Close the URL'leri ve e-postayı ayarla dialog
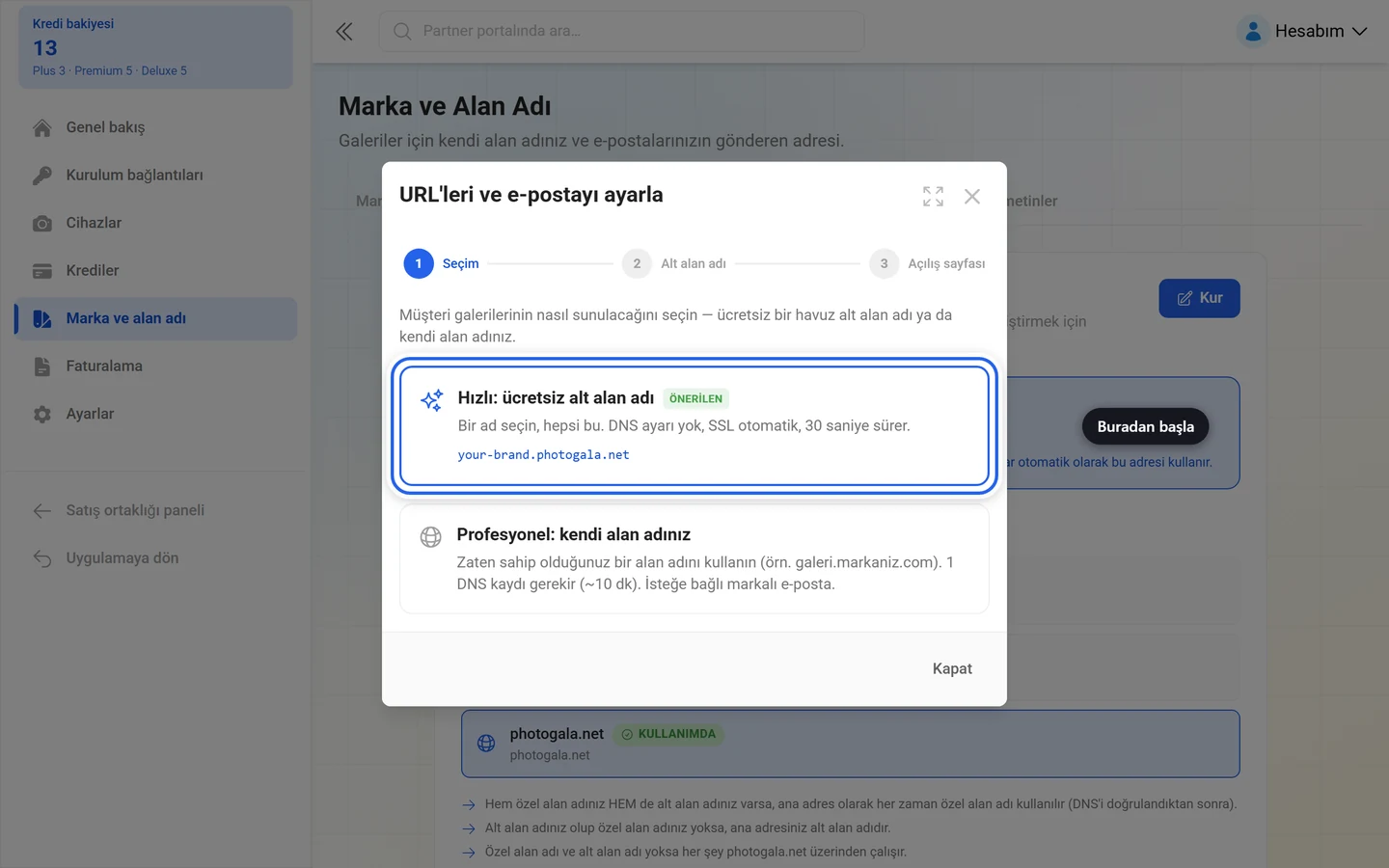The image size is (1389, 868). pos(972,196)
